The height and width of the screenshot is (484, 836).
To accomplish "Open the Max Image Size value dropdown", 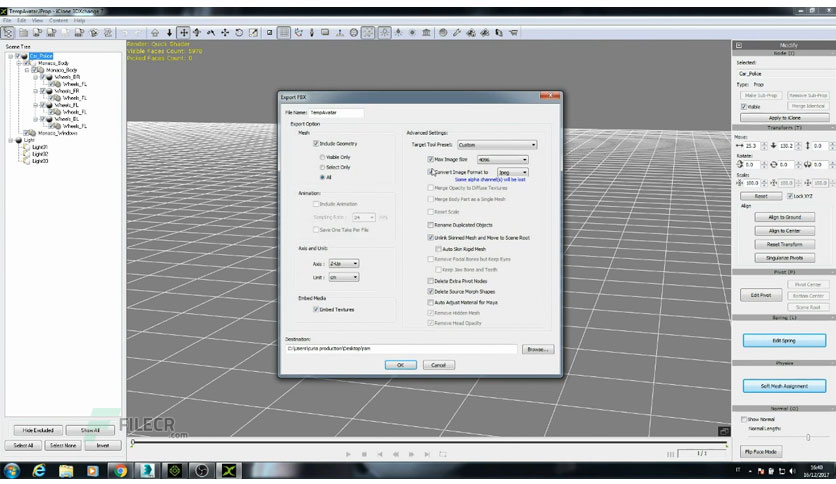I will [x=503, y=159].
